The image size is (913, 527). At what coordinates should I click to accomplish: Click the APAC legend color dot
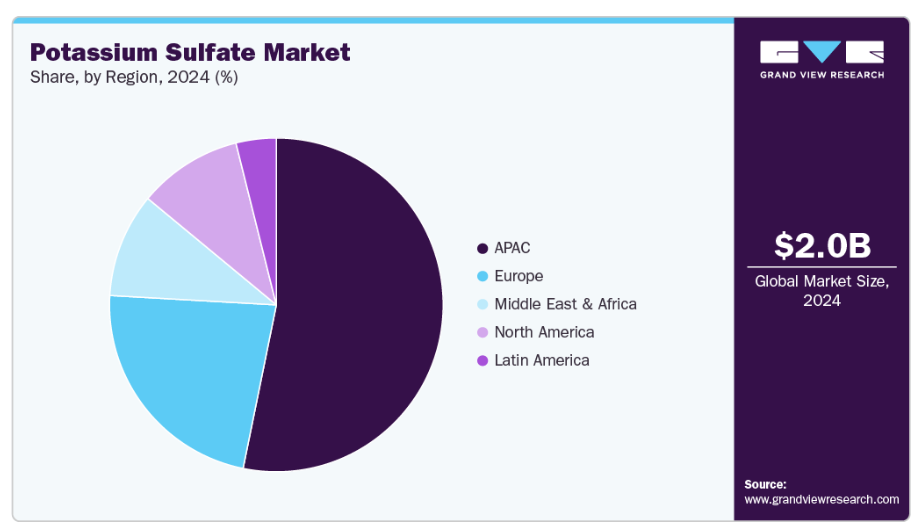point(483,248)
